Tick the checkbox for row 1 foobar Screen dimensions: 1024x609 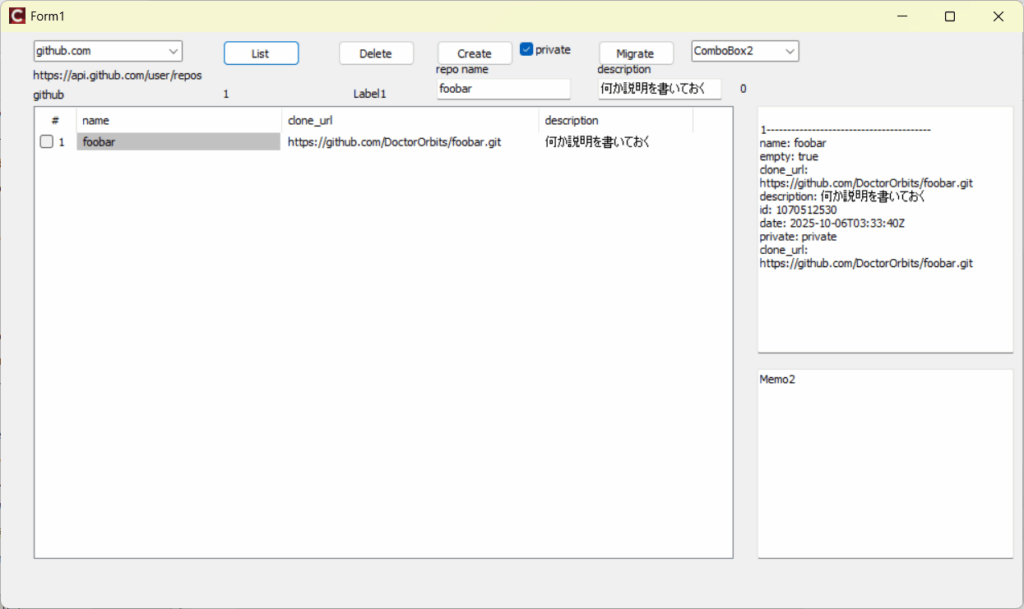[x=46, y=142]
